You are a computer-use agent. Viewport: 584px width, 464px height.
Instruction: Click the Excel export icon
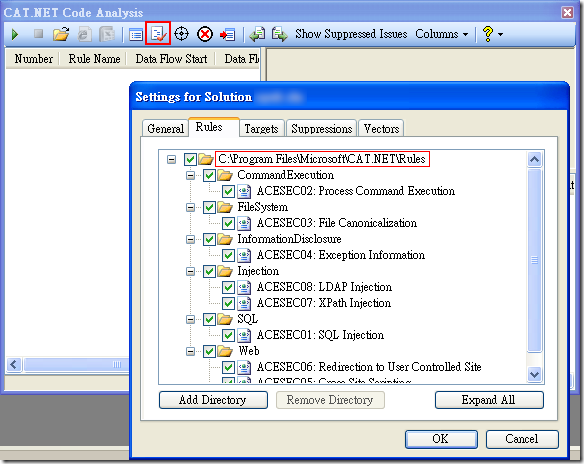tap(107, 34)
